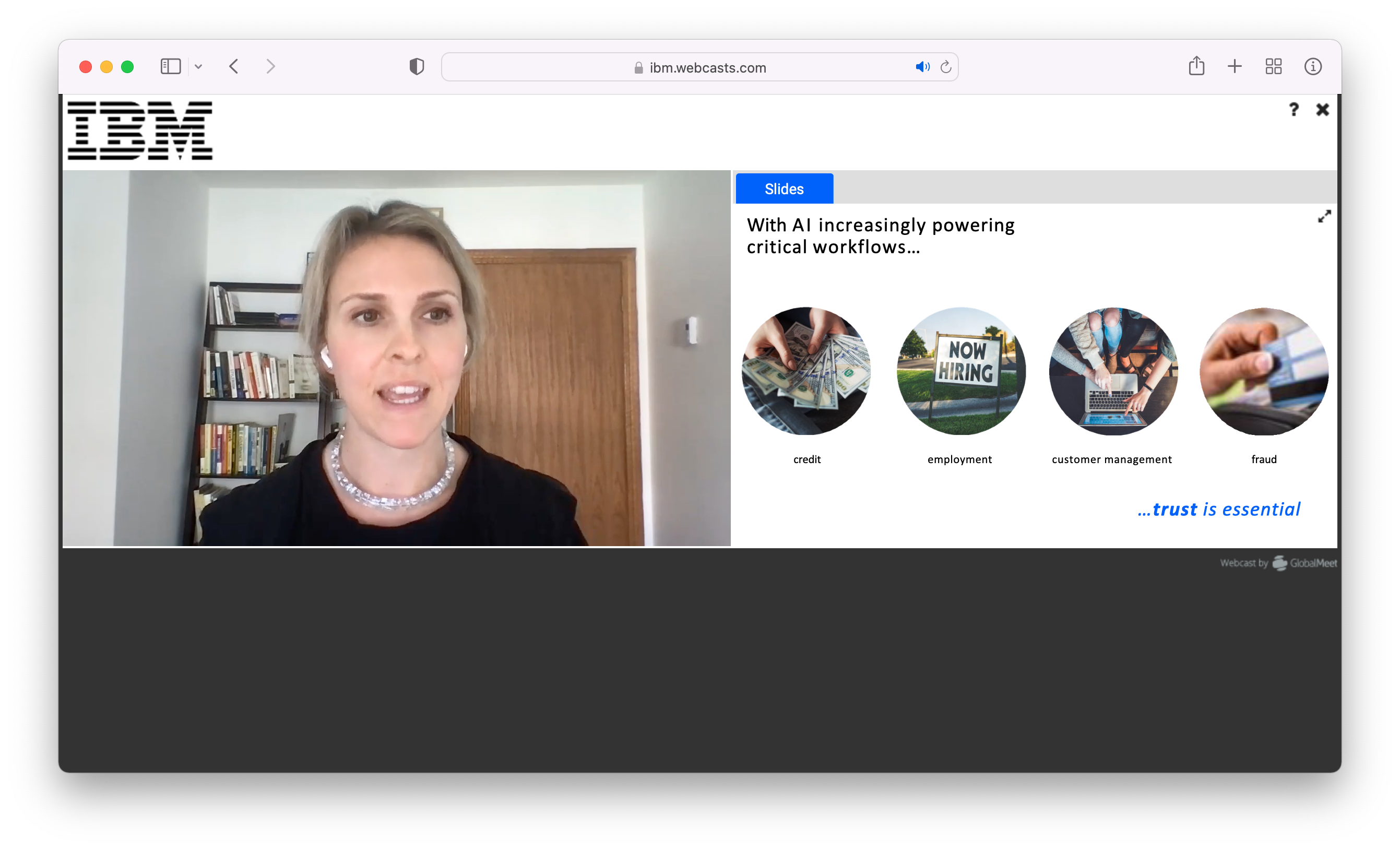Image resolution: width=1400 pixels, height=850 pixels.
Task: Open the Share menu icon
Action: (1196, 66)
